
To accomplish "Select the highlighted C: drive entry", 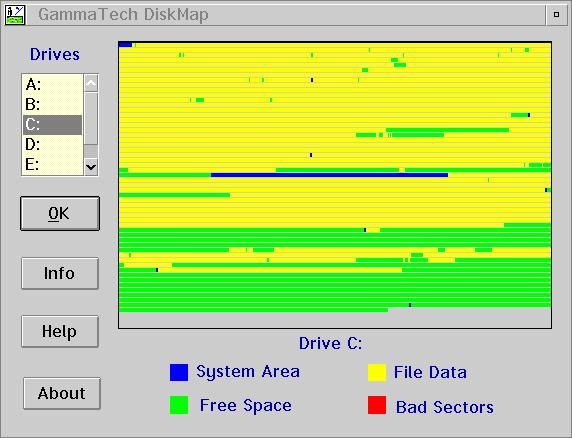I will click(53, 125).
